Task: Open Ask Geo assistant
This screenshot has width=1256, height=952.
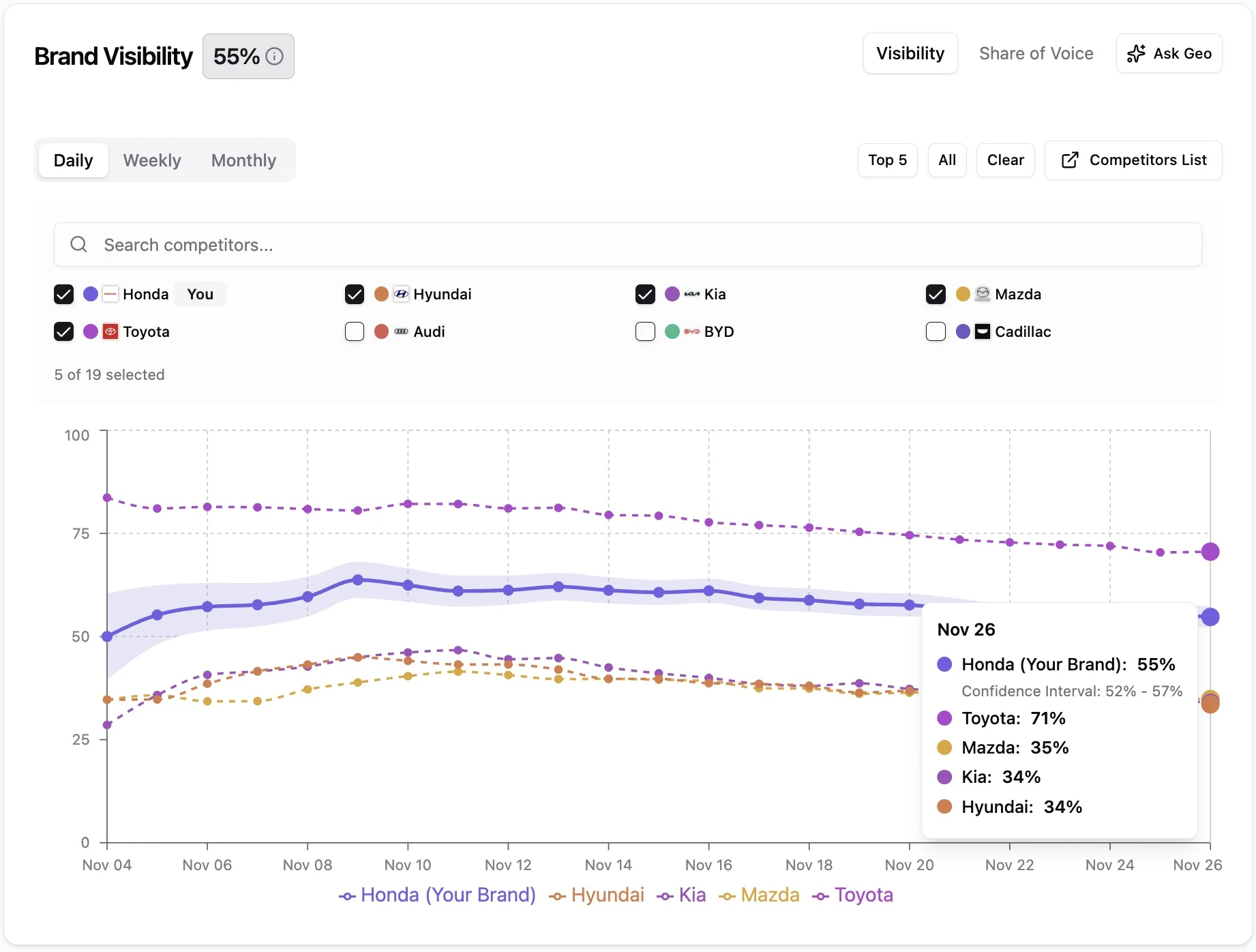Action: pyautogui.click(x=1169, y=53)
